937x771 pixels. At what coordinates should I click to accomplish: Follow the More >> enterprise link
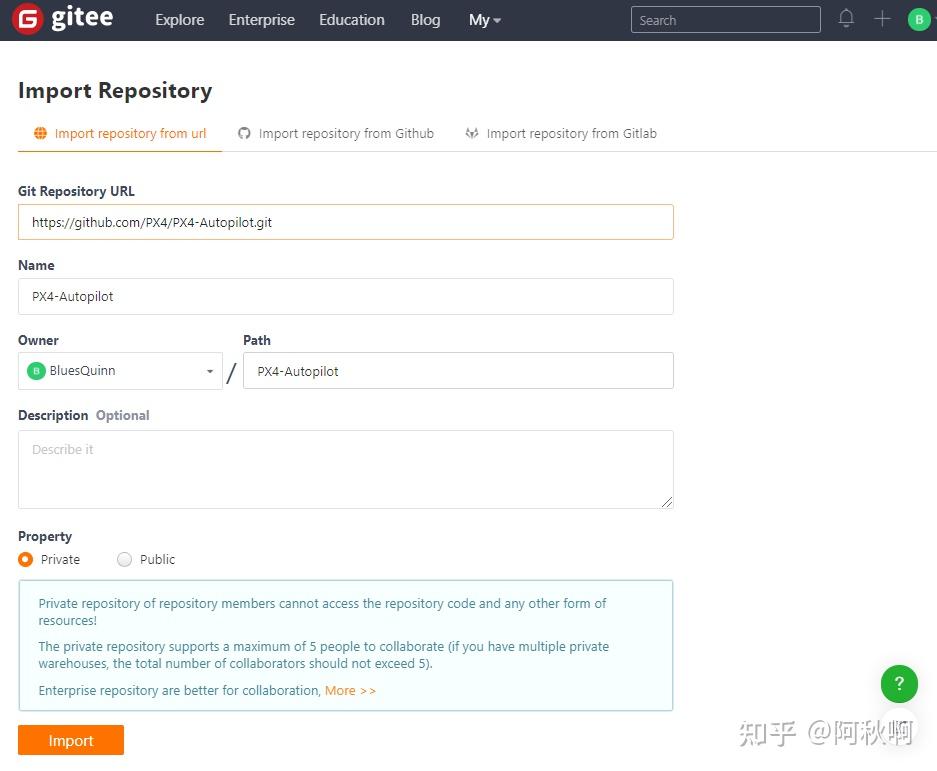[350, 690]
